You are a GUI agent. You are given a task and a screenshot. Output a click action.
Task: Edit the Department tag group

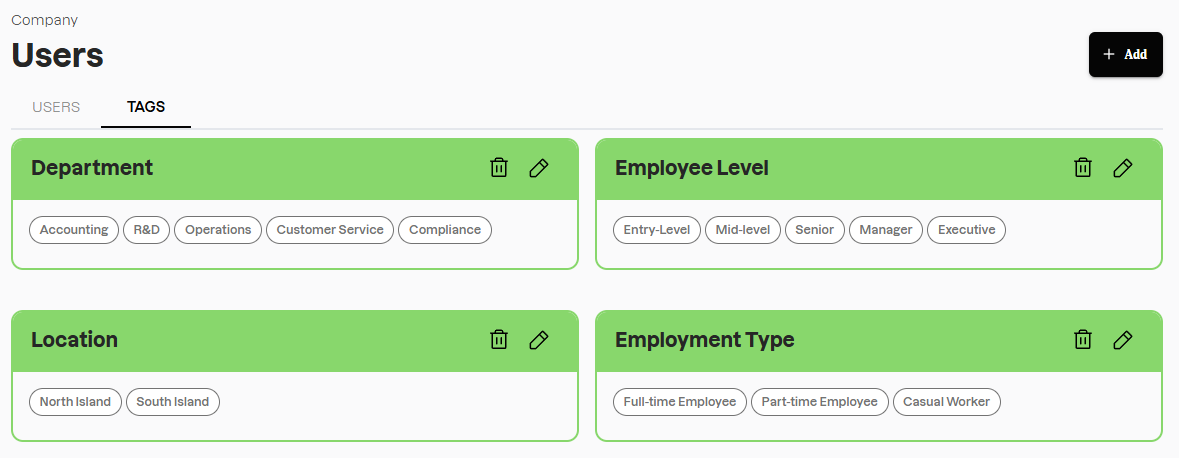(x=539, y=168)
